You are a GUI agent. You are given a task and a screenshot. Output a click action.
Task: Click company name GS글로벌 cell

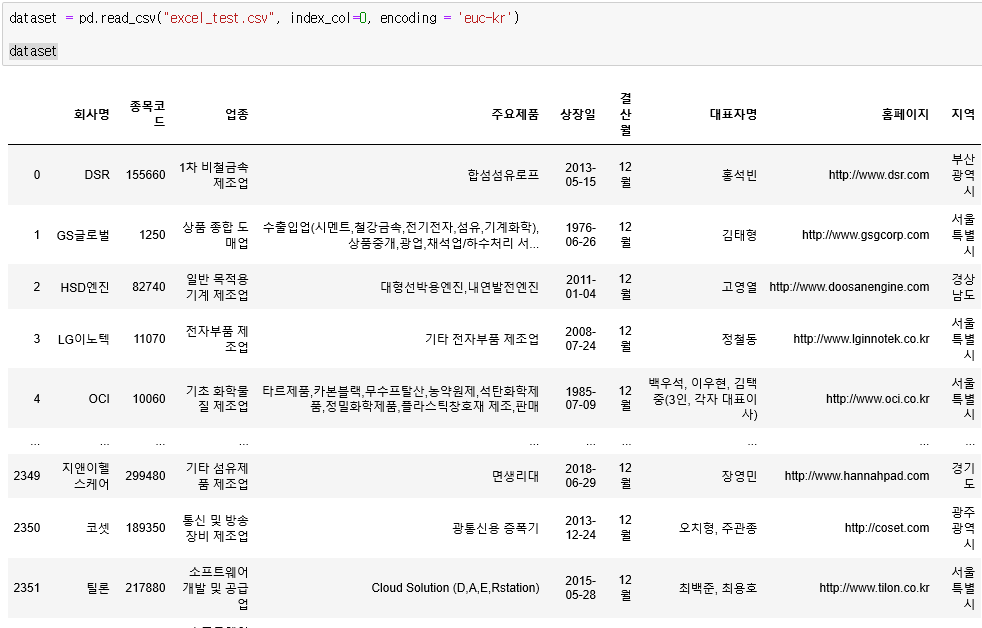pyautogui.click(x=83, y=235)
